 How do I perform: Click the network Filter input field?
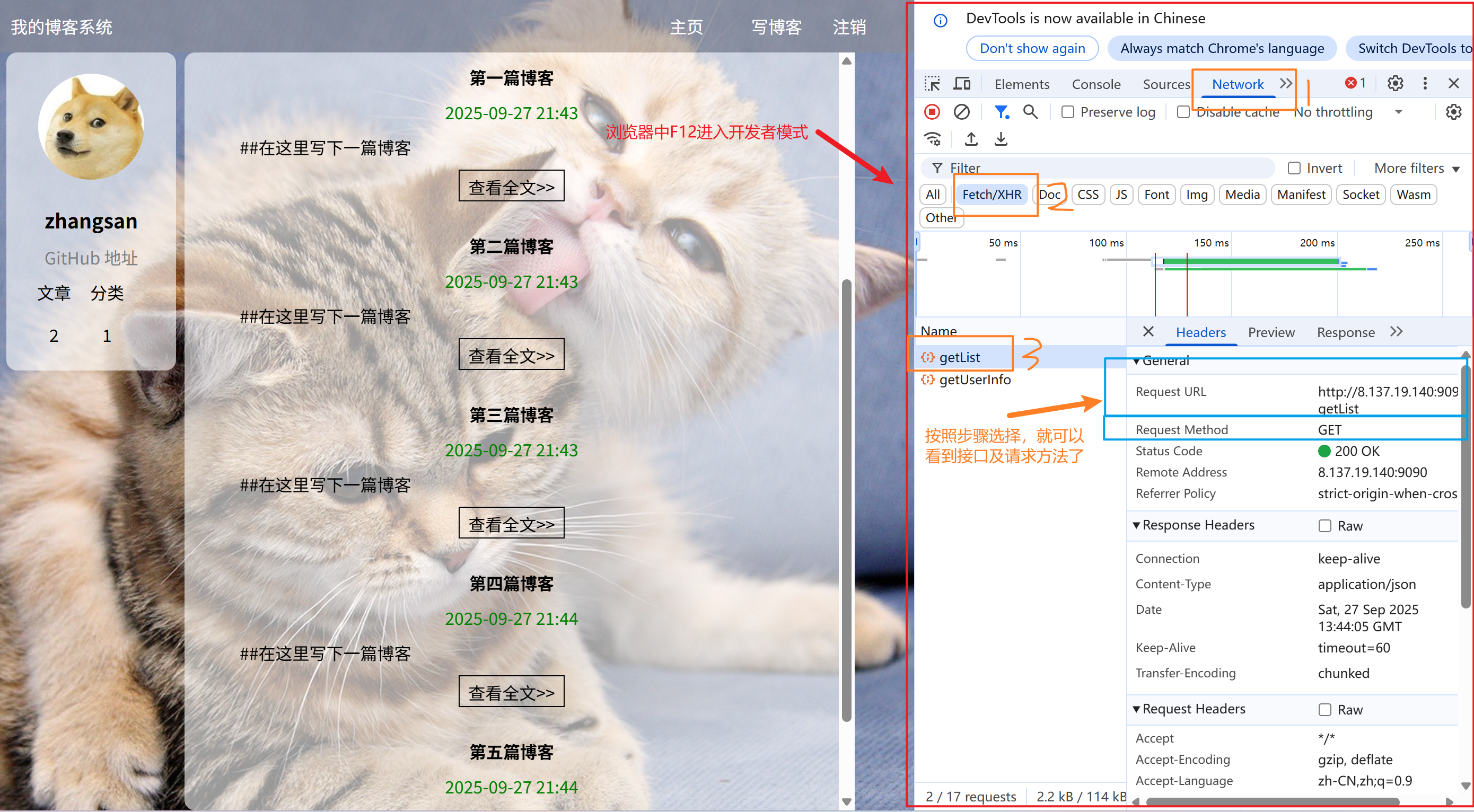tap(1099, 168)
